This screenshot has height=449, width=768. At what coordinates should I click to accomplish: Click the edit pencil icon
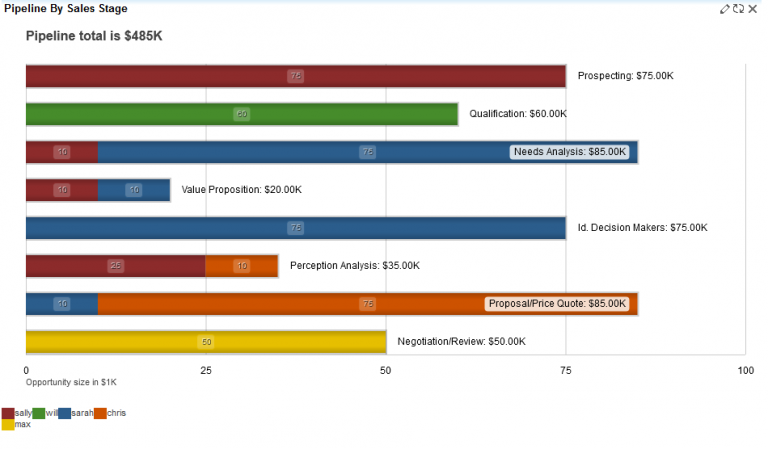coord(725,8)
